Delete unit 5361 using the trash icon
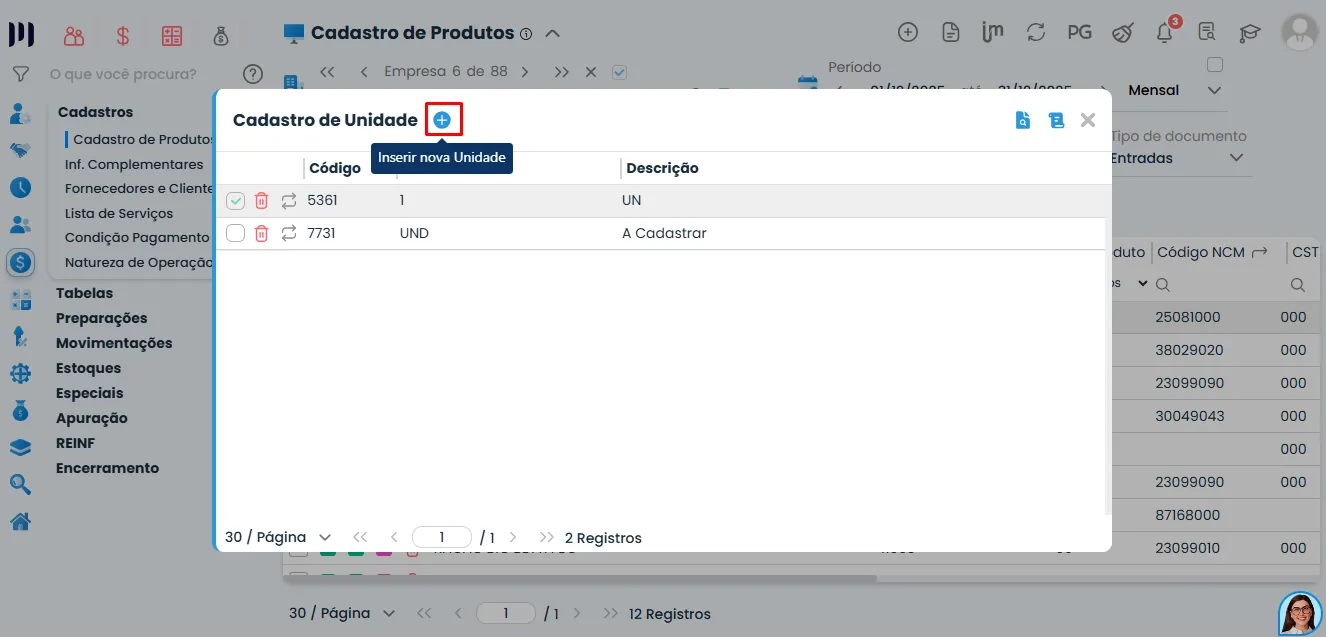The width and height of the screenshot is (1326, 637). (x=261, y=200)
